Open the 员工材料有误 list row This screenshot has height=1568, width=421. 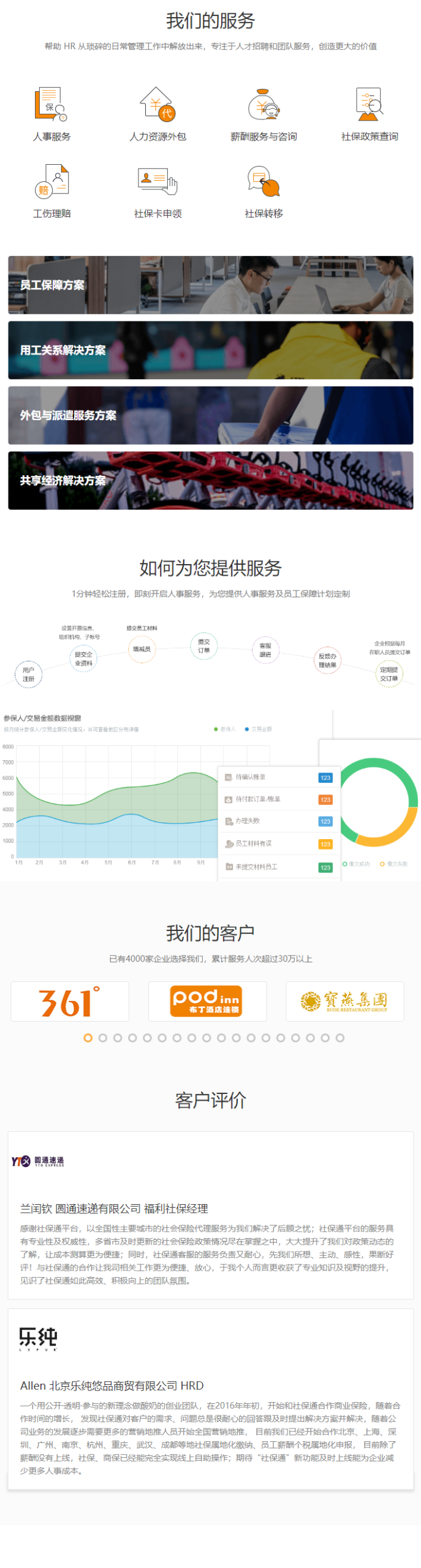click(x=278, y=843)
